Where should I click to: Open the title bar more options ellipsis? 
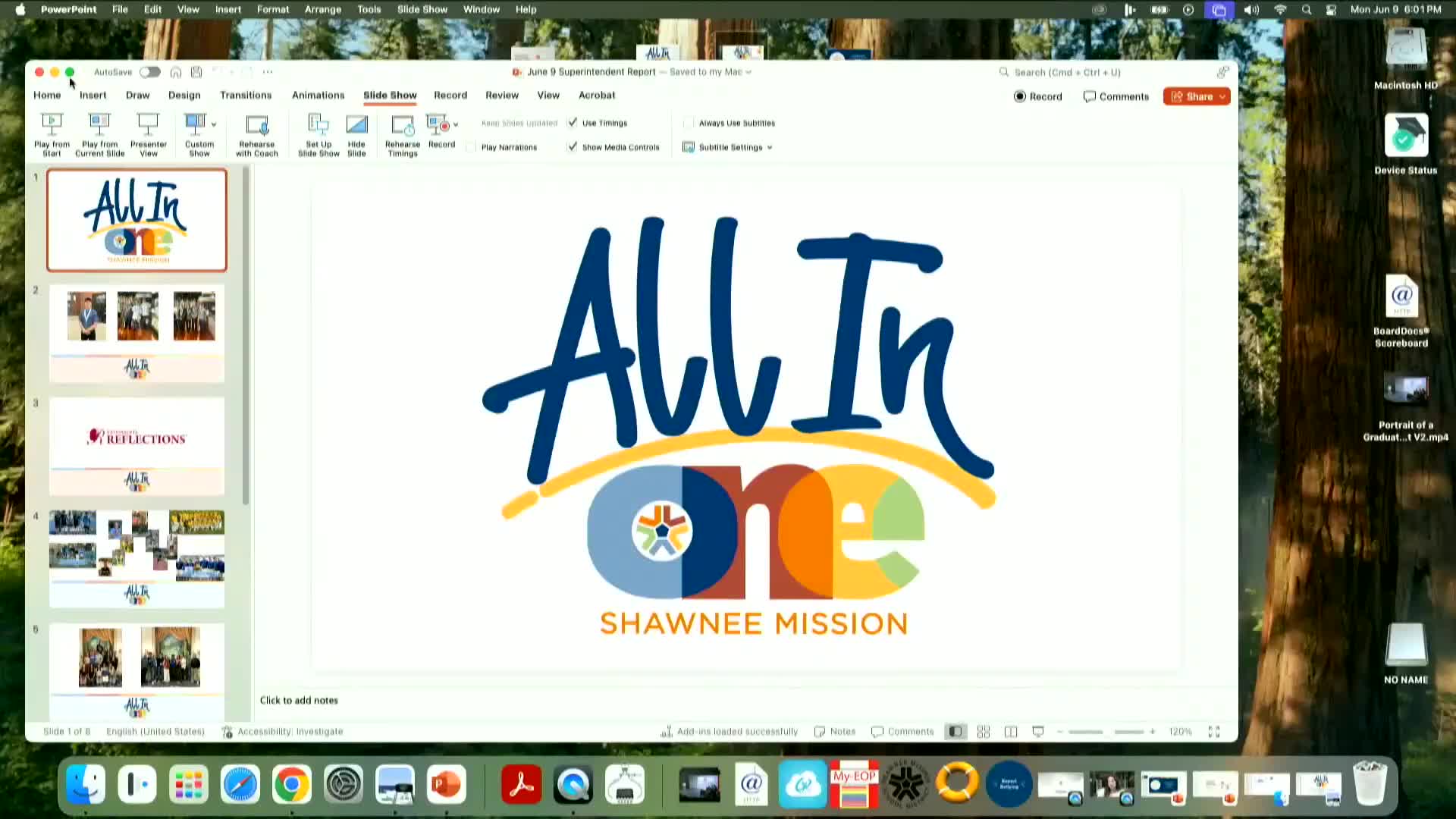click(x=268, y=72)
